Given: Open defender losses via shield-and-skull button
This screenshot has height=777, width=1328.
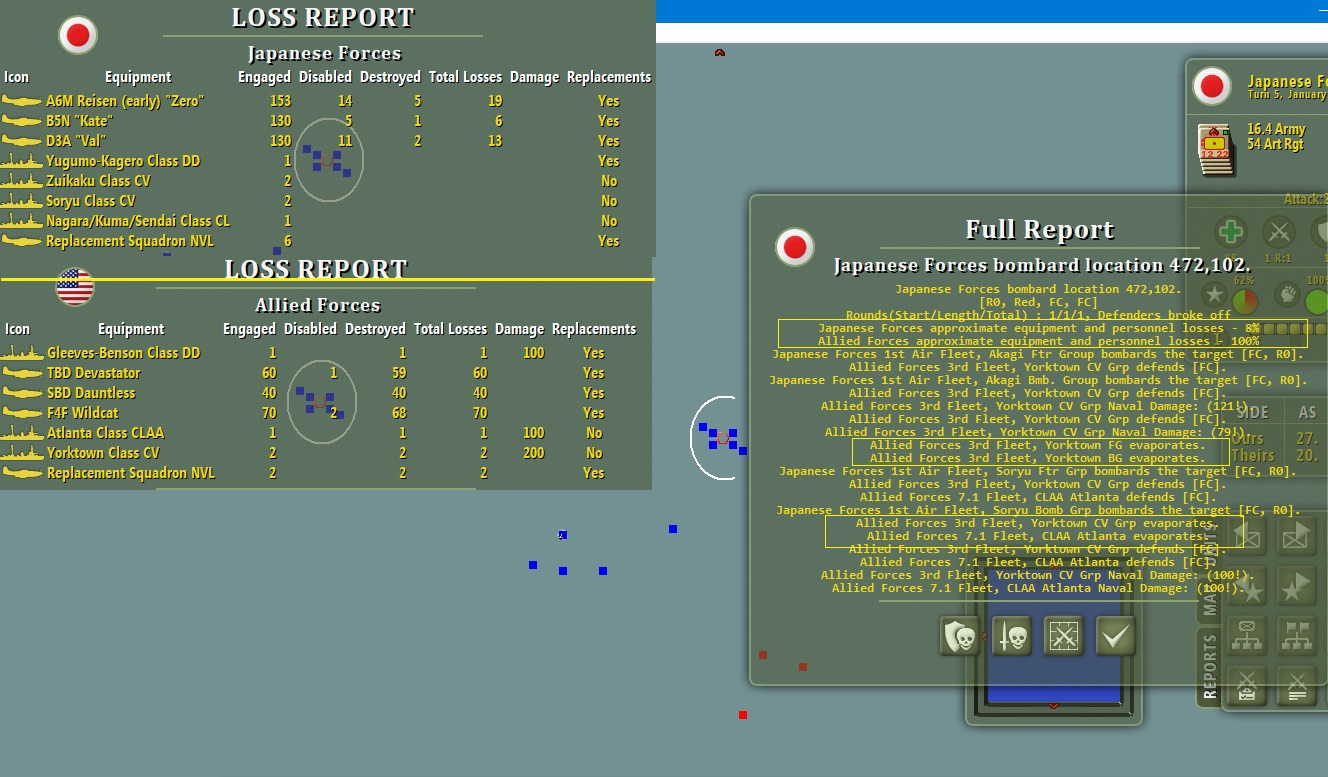Looking at the screenshot, I should [x=960, y=636].
